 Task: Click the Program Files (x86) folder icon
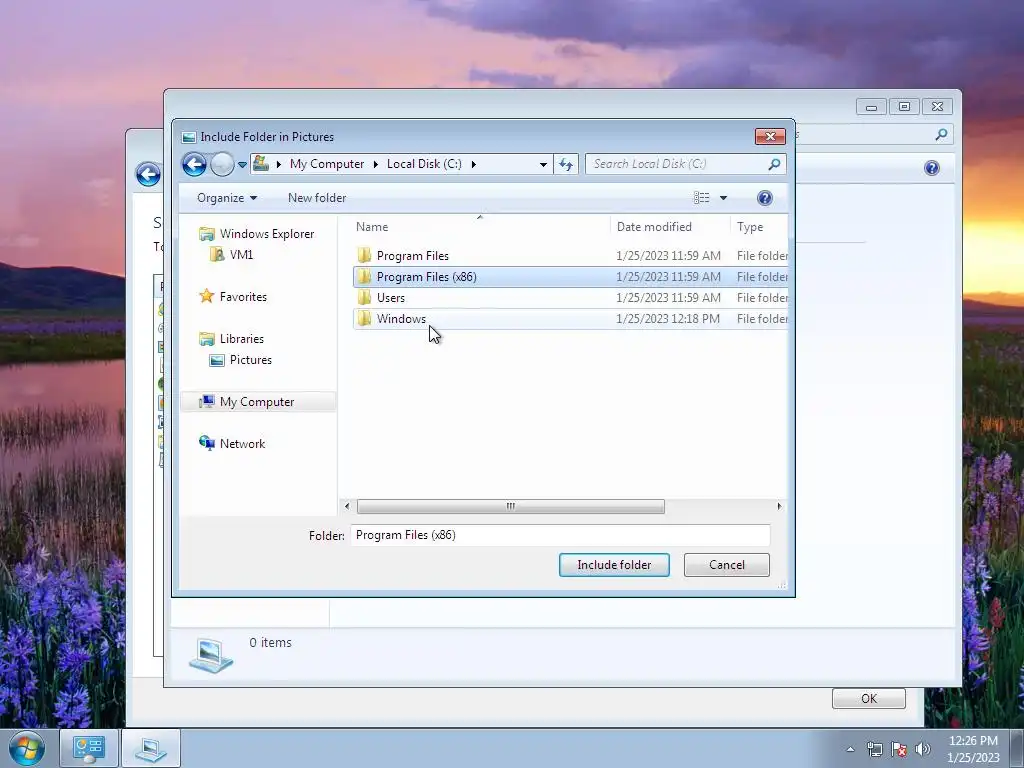point(364,276)
